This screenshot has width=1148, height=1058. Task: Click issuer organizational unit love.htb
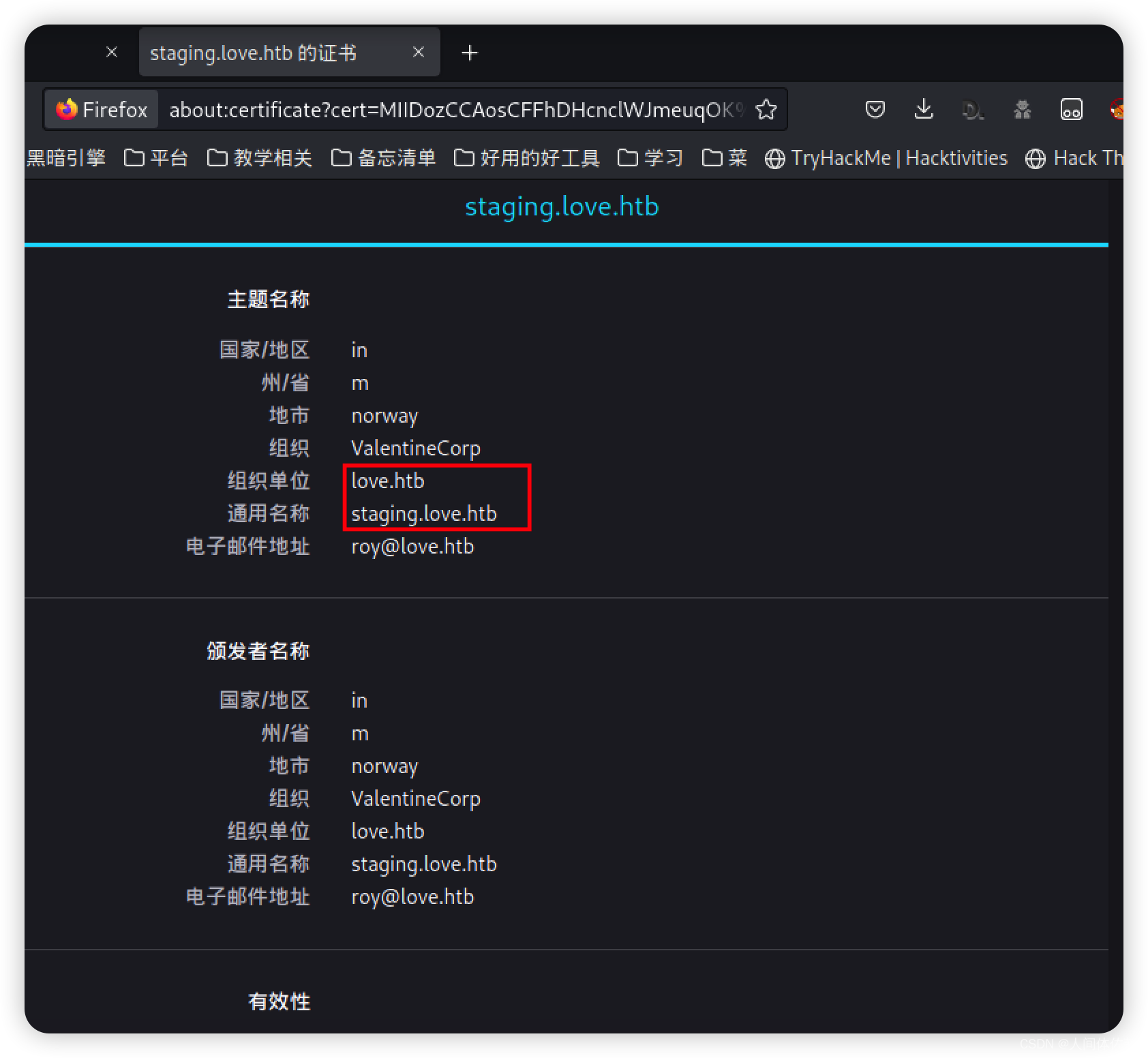[x=387, y=831]
